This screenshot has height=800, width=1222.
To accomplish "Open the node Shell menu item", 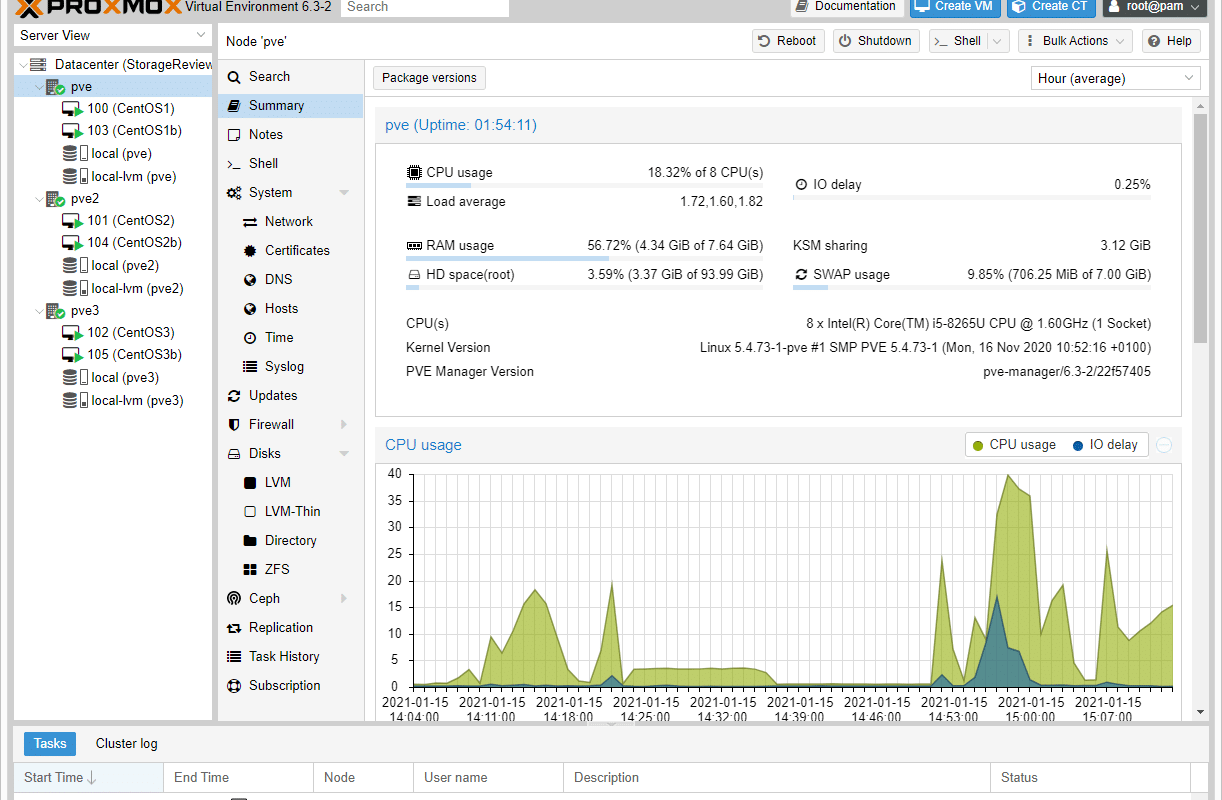I will pos(291,164).
